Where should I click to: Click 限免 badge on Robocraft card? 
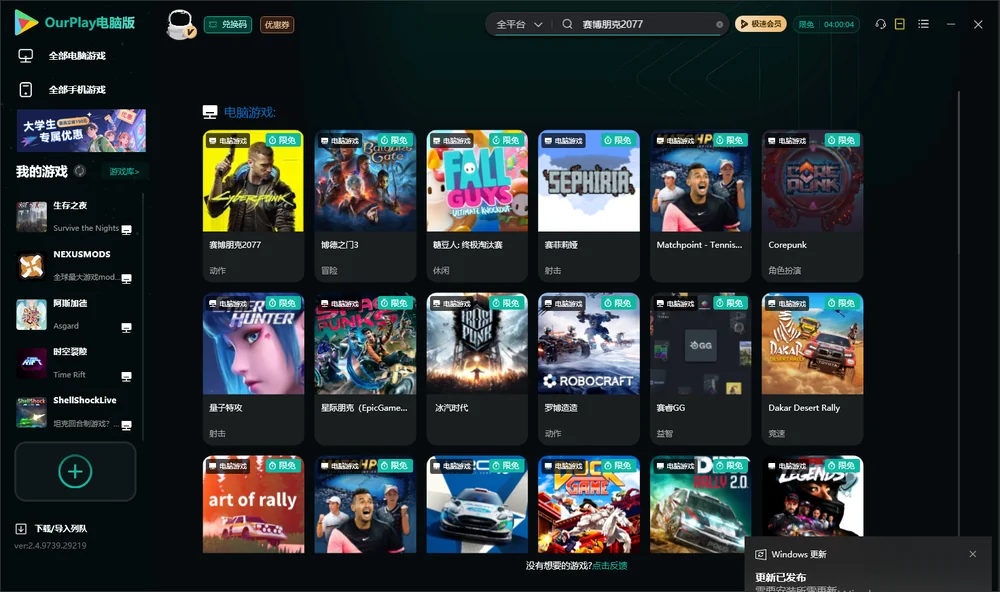pos(618,303)
